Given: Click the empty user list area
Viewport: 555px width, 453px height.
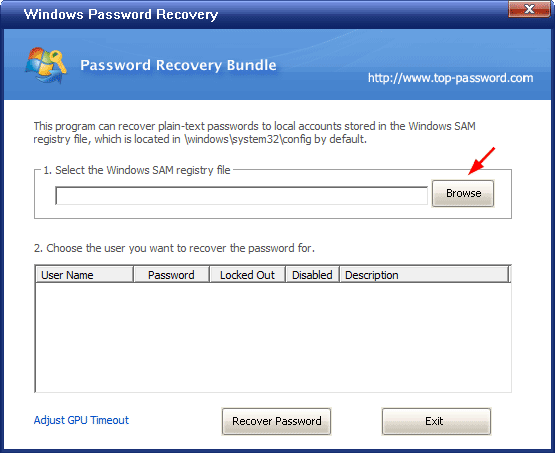Looking at the screenshot, I should 273,337.
